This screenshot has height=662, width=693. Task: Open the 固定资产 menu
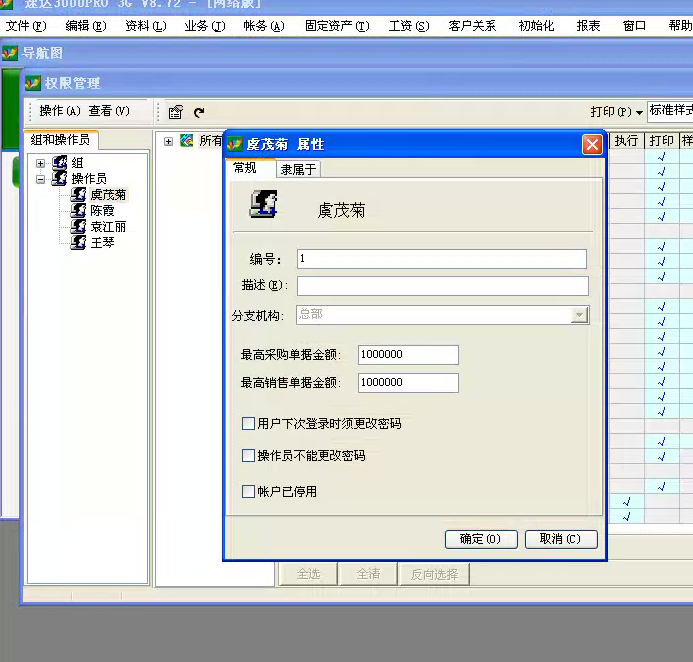click(x=336, y=26)
